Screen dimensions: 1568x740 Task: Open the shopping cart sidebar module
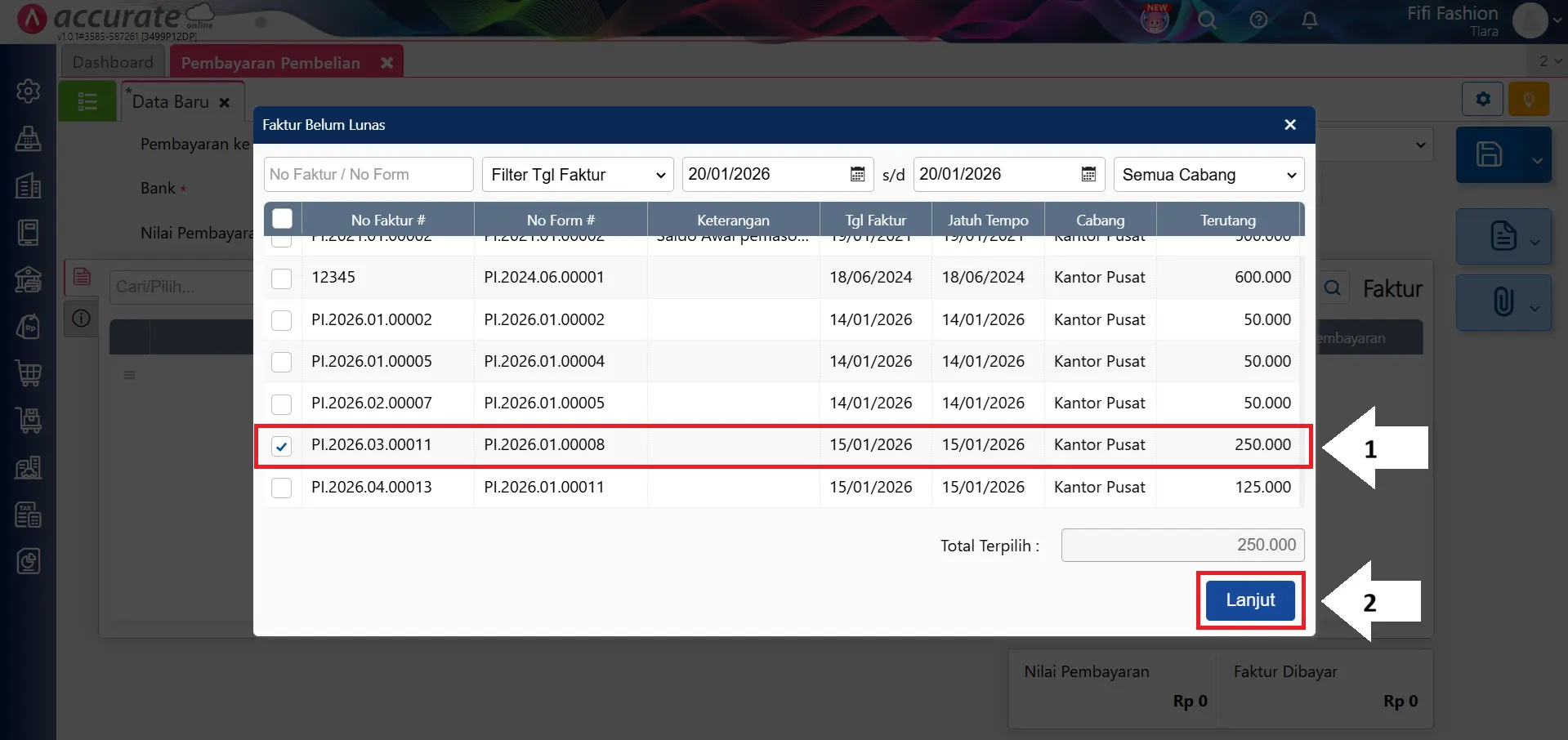coord(29,373)
